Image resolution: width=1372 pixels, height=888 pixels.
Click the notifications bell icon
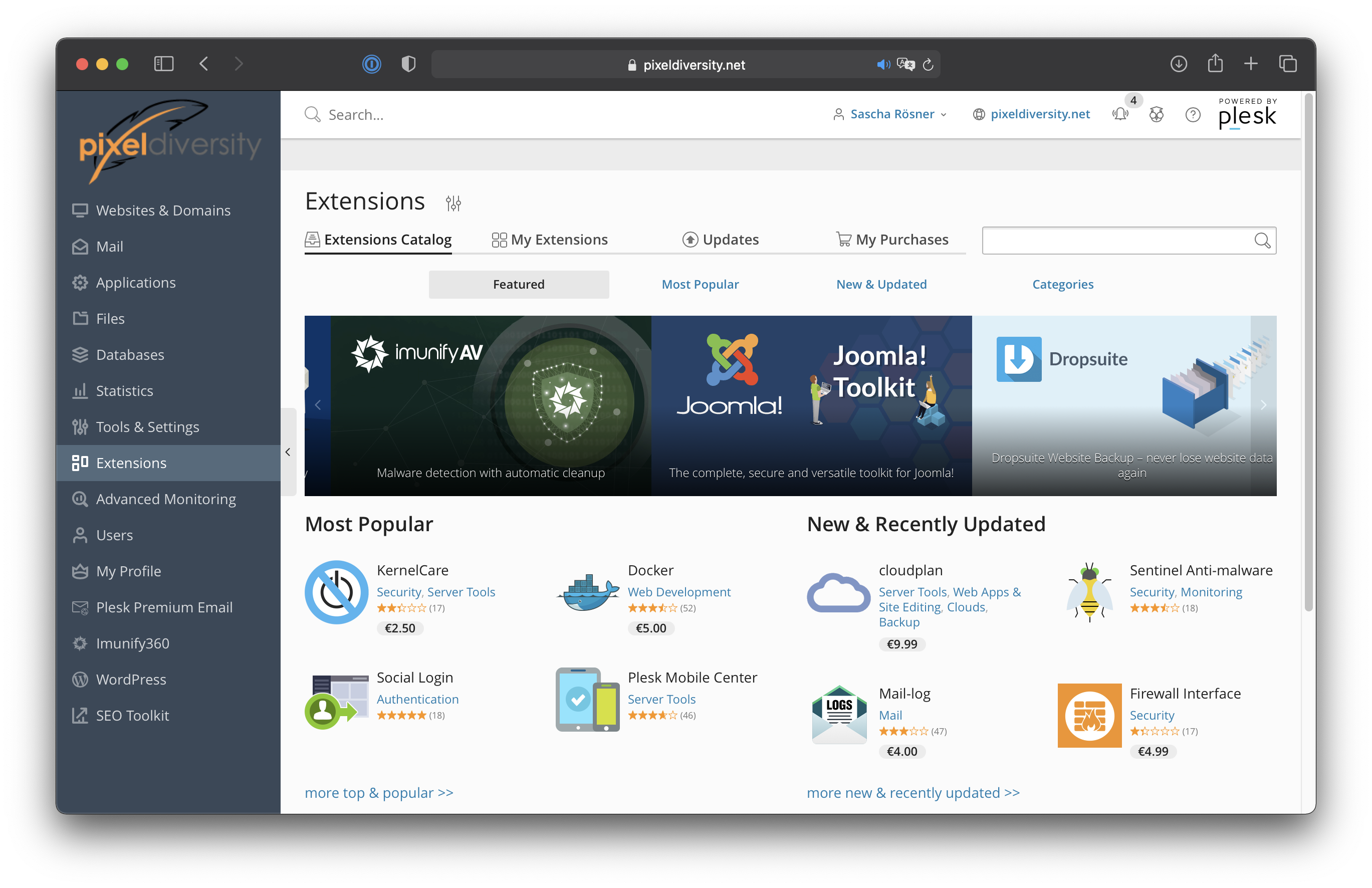pos(1119,114)
